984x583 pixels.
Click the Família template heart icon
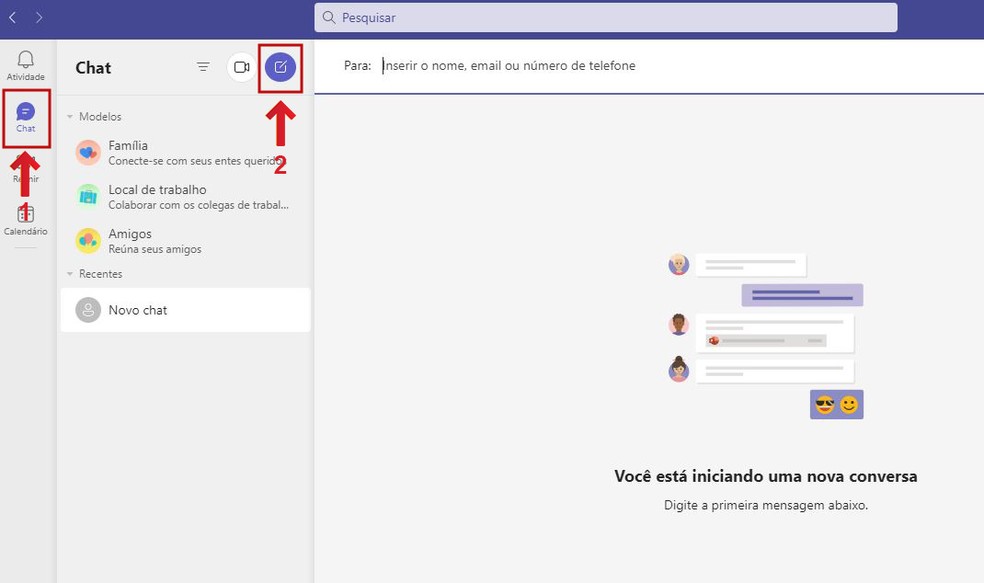click(x=88, y=152)
